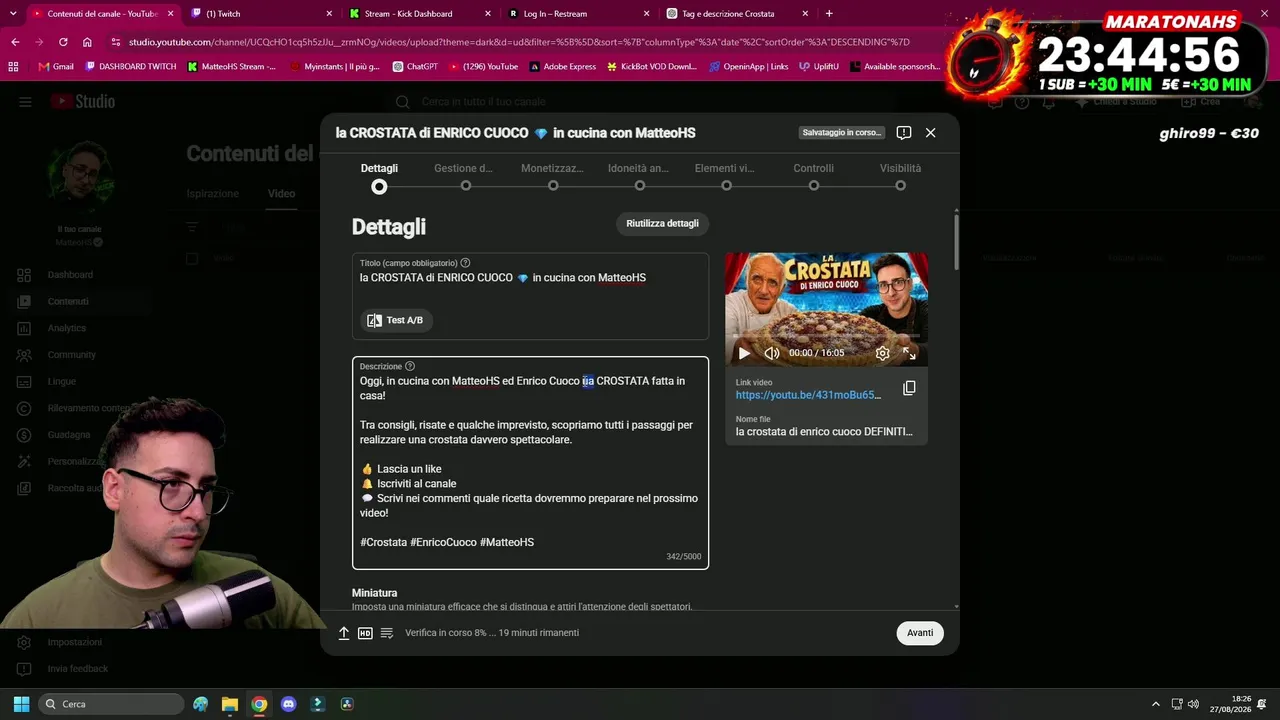Click Invia feedback in the sidebar
The image size is (1280, 720).
78,669
